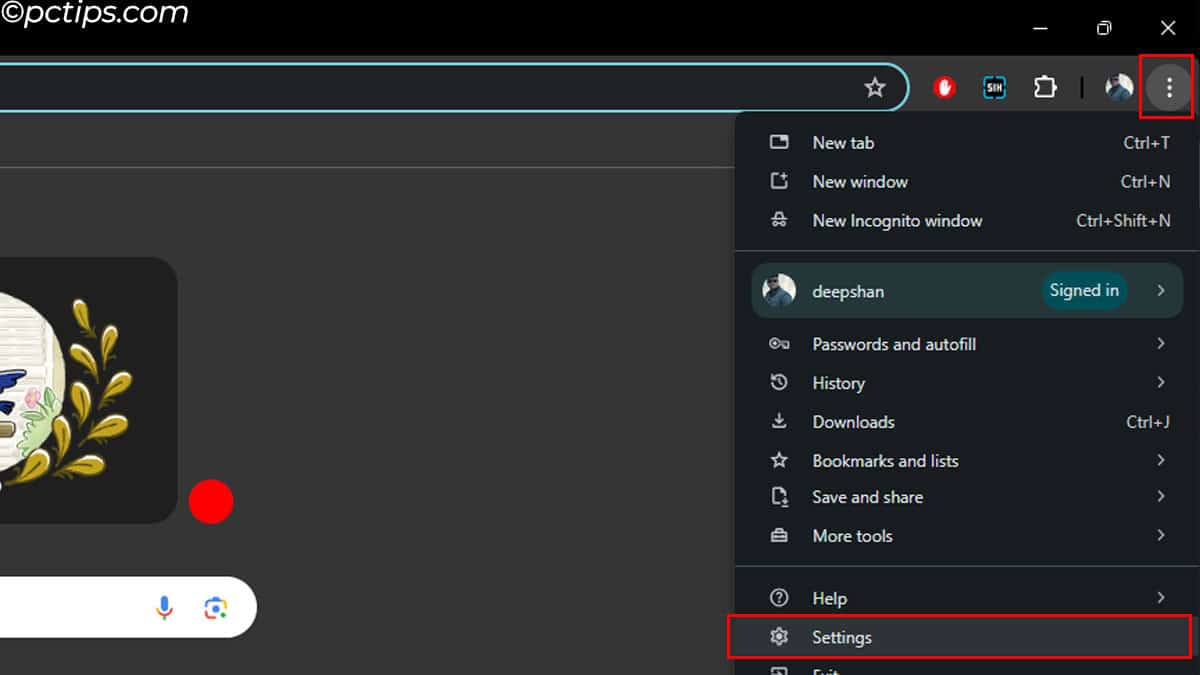This screenshot has height=675, width=1200.
Task: Click the Ctrl+Shift+N shortcut text
Action: click(x=1123, y=221)
